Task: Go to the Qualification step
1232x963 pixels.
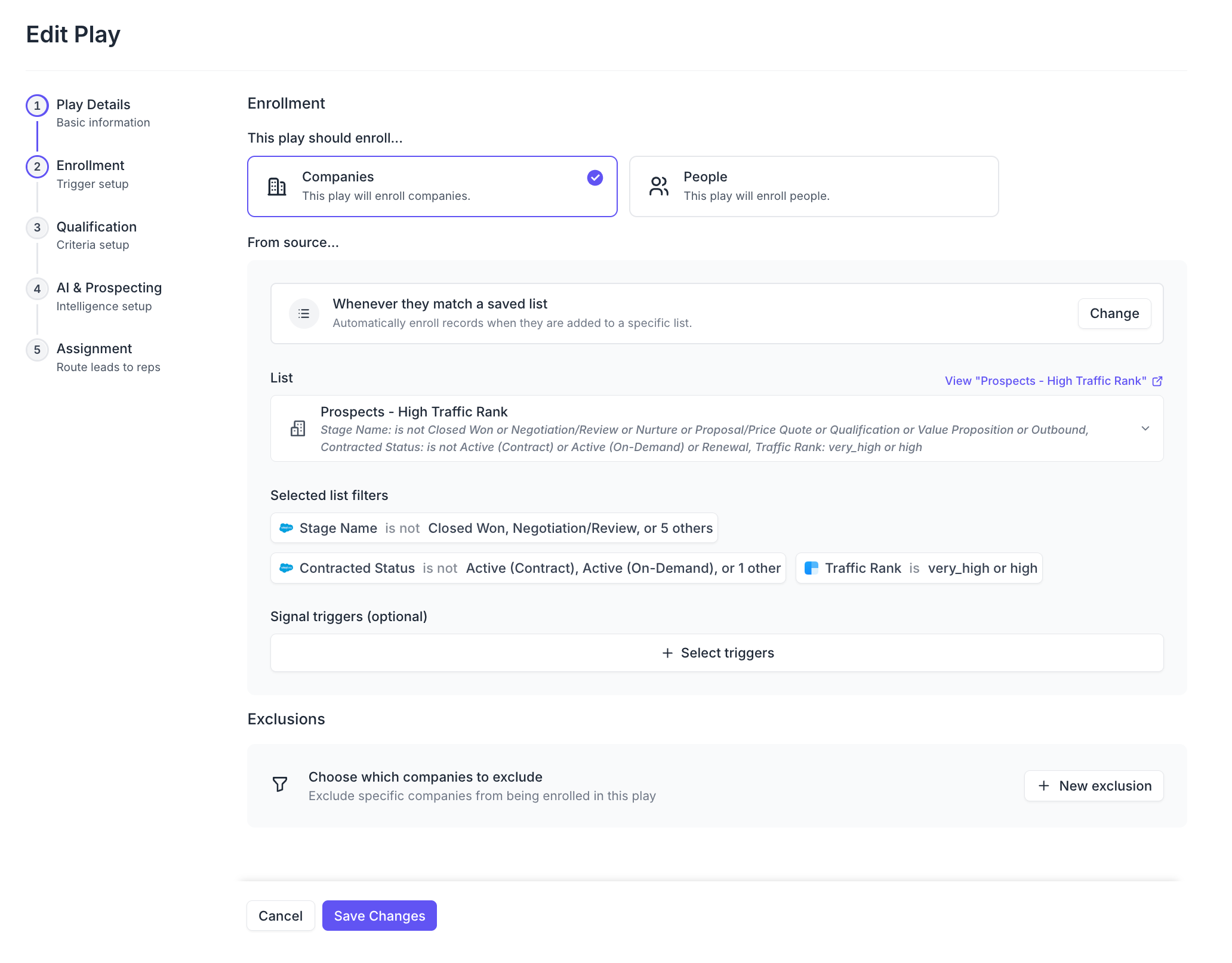Action: click(96, 227)
